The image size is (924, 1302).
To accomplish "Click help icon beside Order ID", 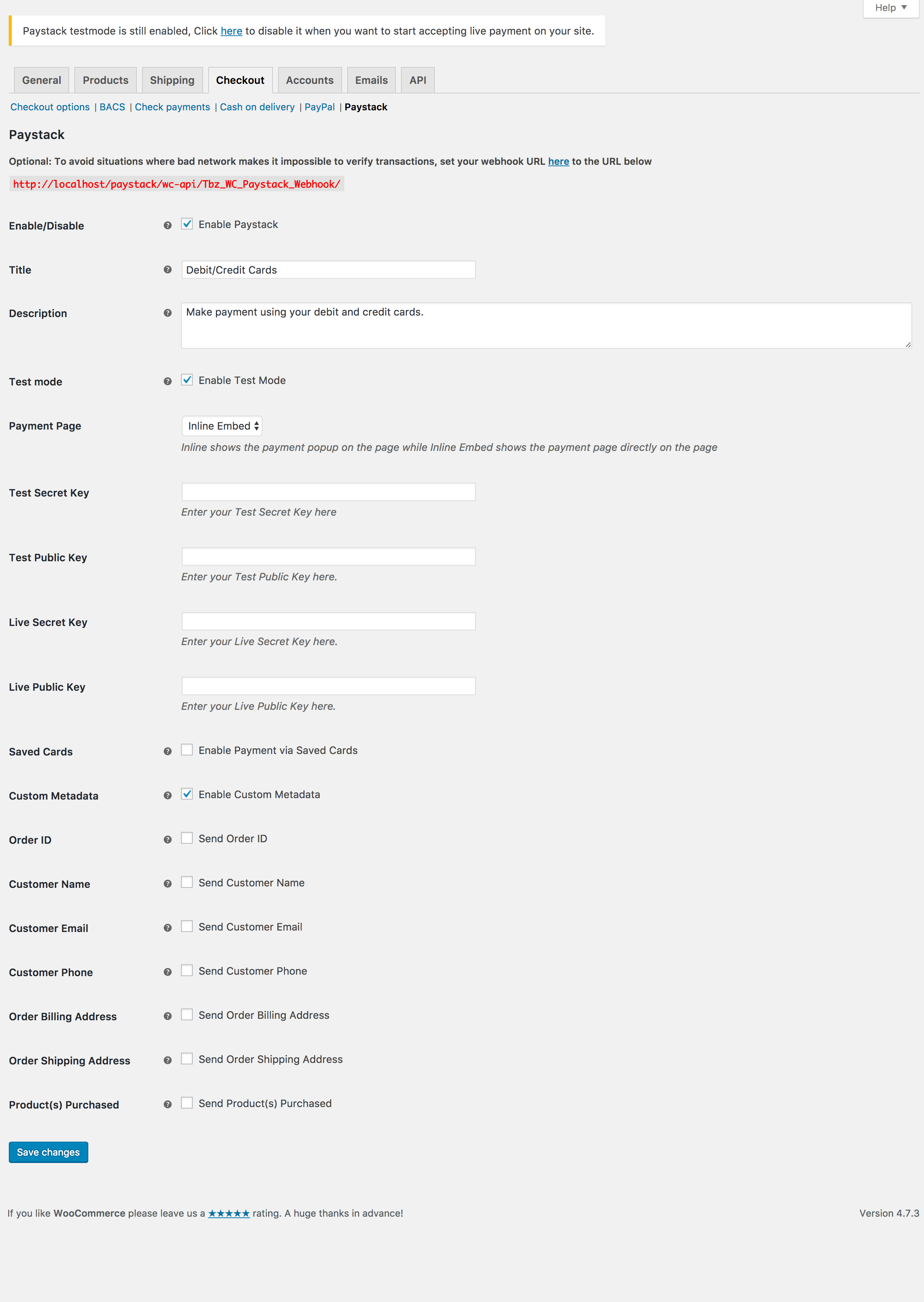I will pos(167,840).
